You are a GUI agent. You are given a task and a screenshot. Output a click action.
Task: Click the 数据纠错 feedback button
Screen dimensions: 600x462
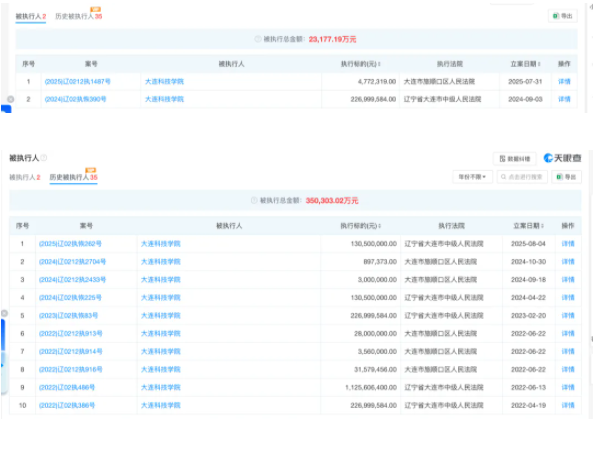click(514, 158)
